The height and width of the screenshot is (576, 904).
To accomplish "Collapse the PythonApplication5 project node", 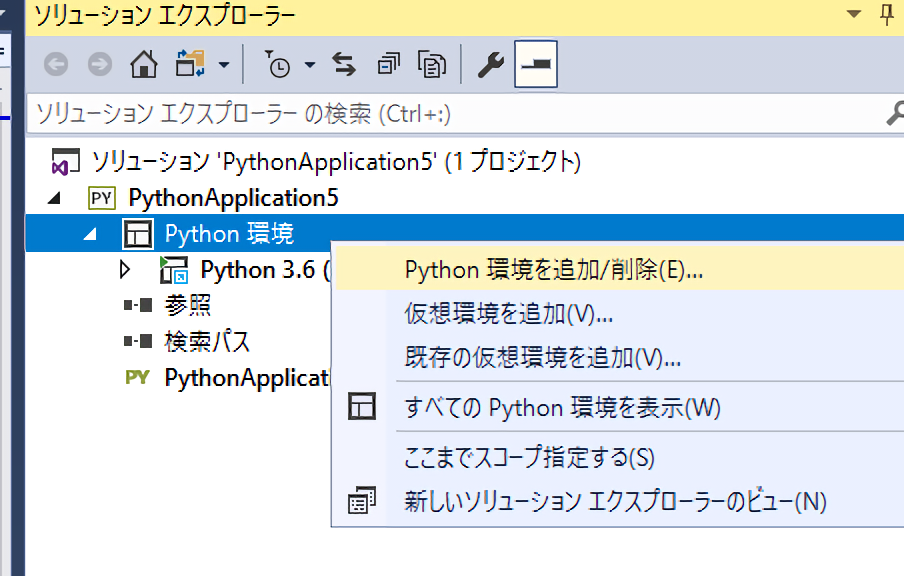I will (x=53, y=198).
